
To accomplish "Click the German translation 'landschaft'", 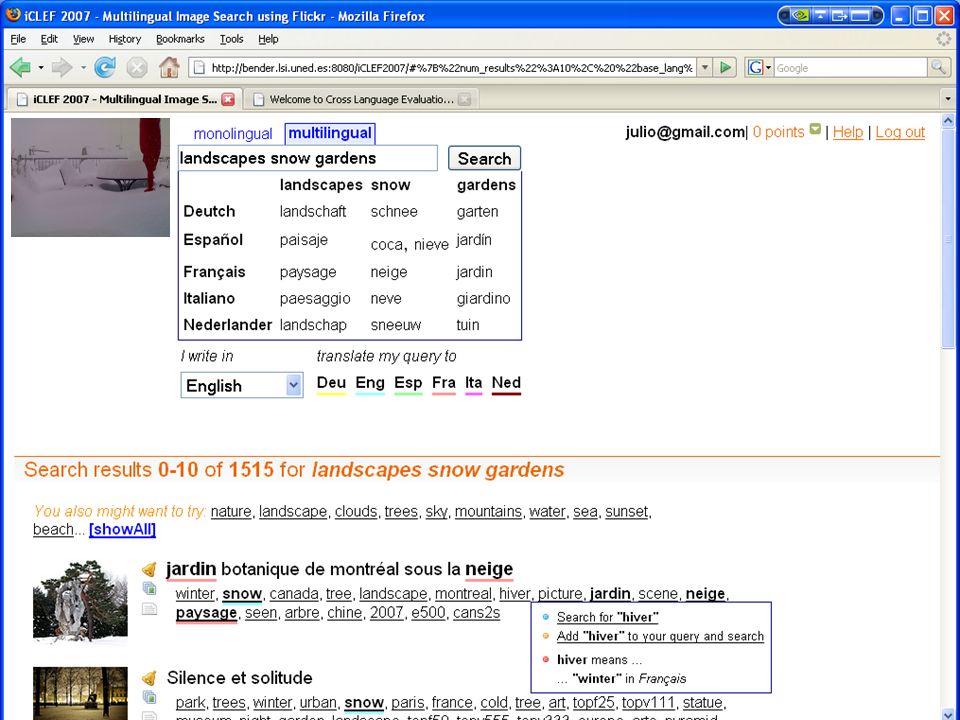I will click(313, 212).
